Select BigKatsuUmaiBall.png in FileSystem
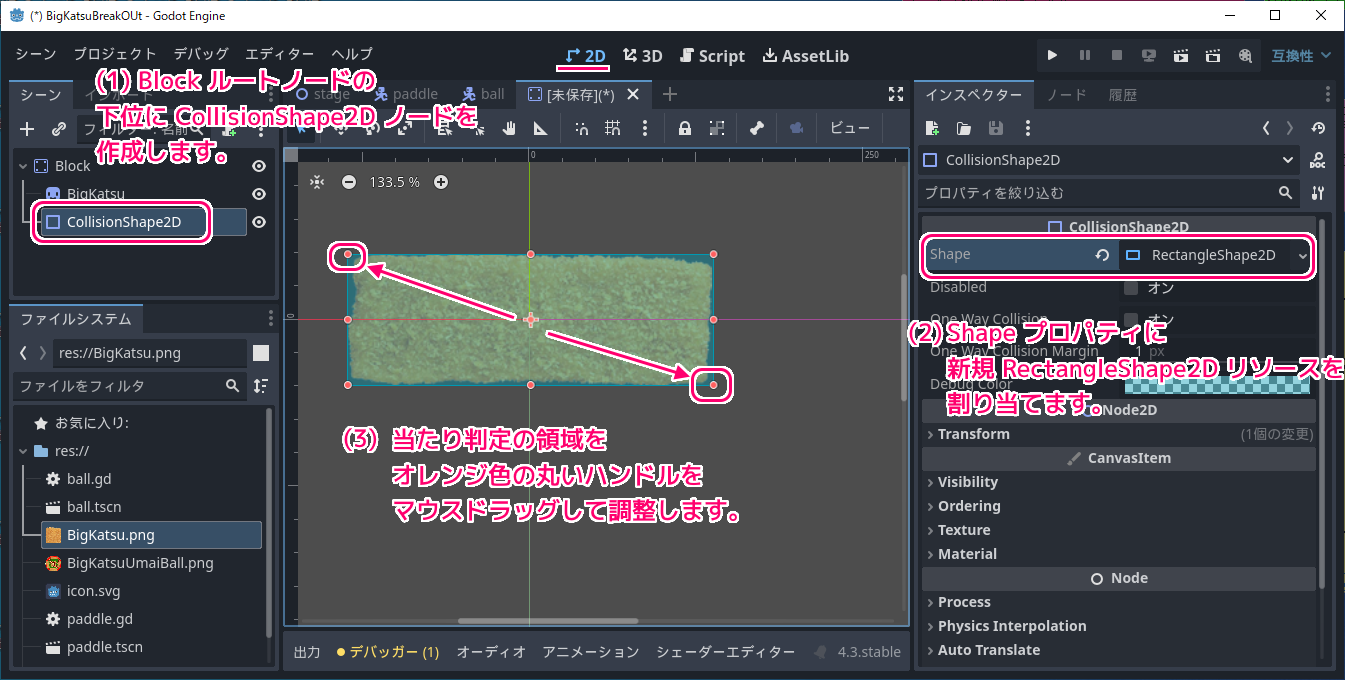The width and height of the screenshot is (1345, 680). point(140,563)
